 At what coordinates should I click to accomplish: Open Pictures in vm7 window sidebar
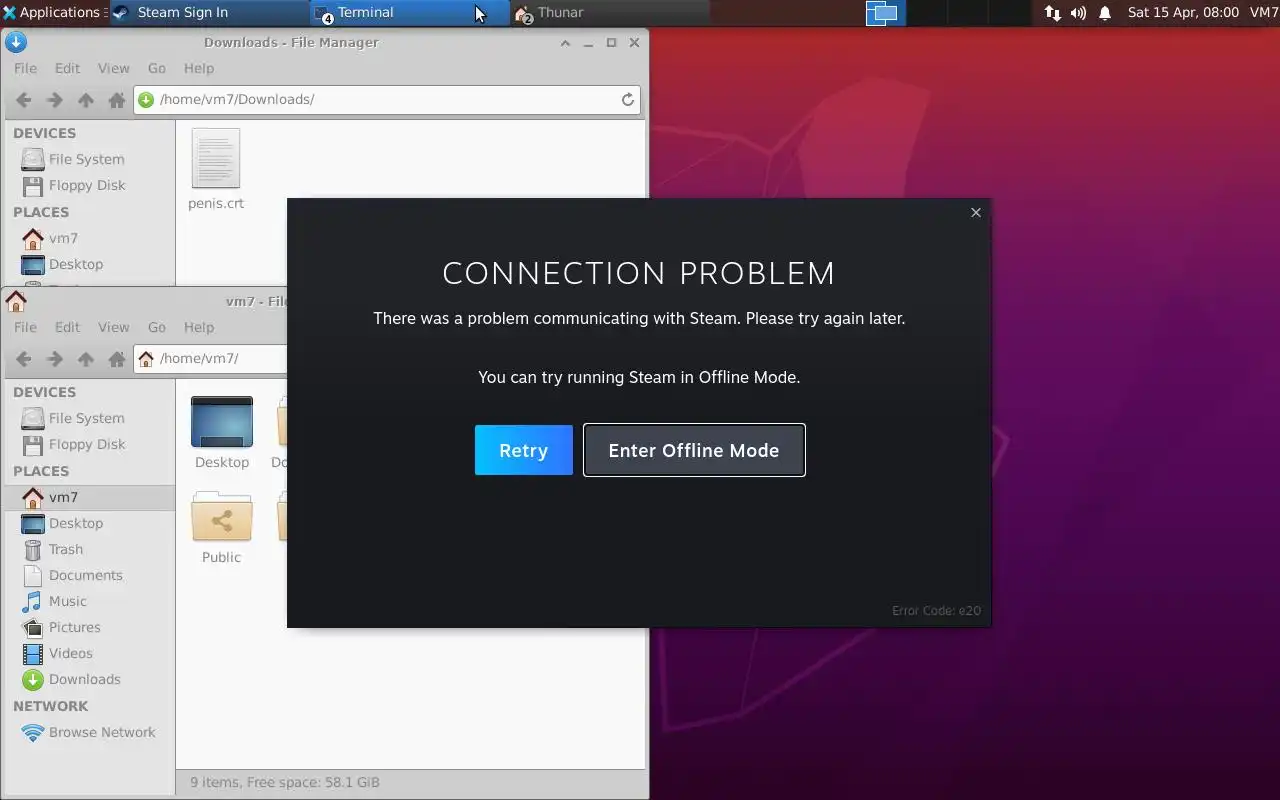click(x=75, y=627)
